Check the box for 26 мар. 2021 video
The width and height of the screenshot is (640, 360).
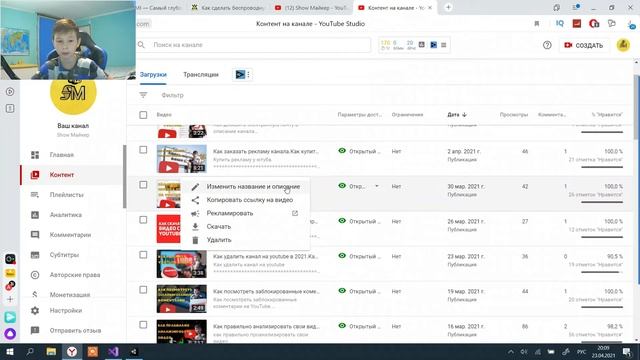tap(143, 220)
